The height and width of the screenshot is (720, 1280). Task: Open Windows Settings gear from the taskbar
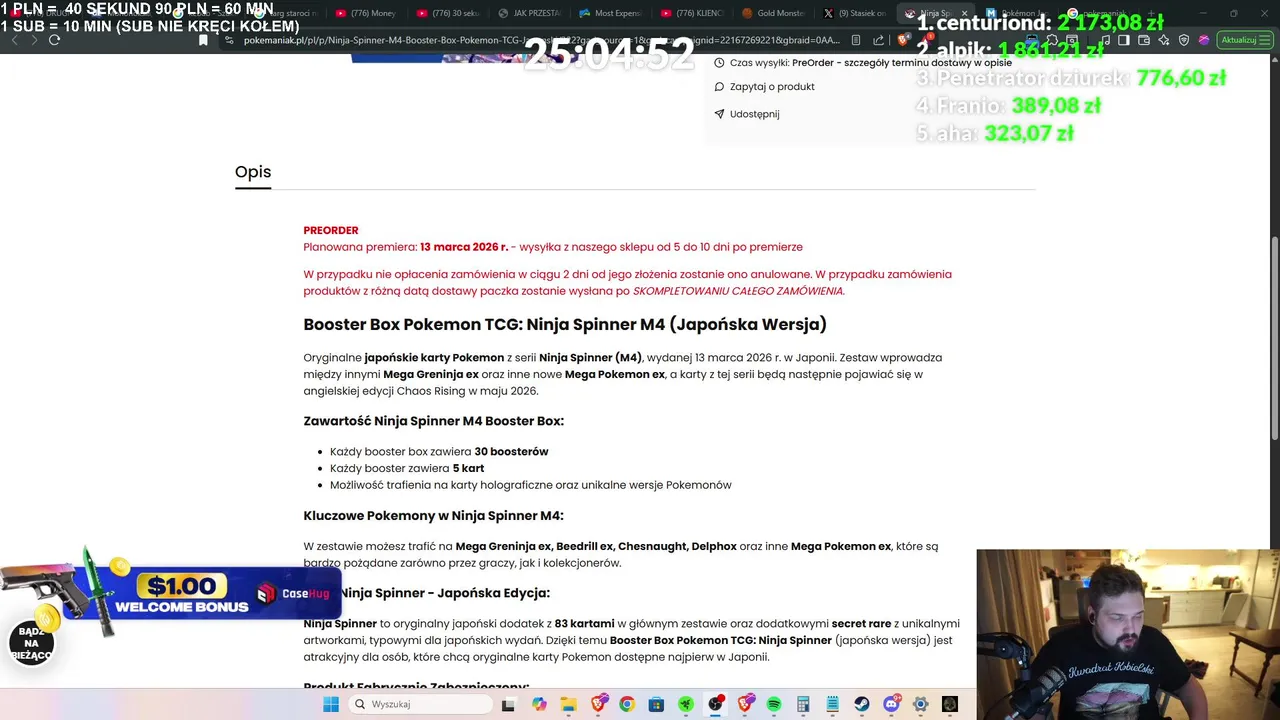coord(921,705)
